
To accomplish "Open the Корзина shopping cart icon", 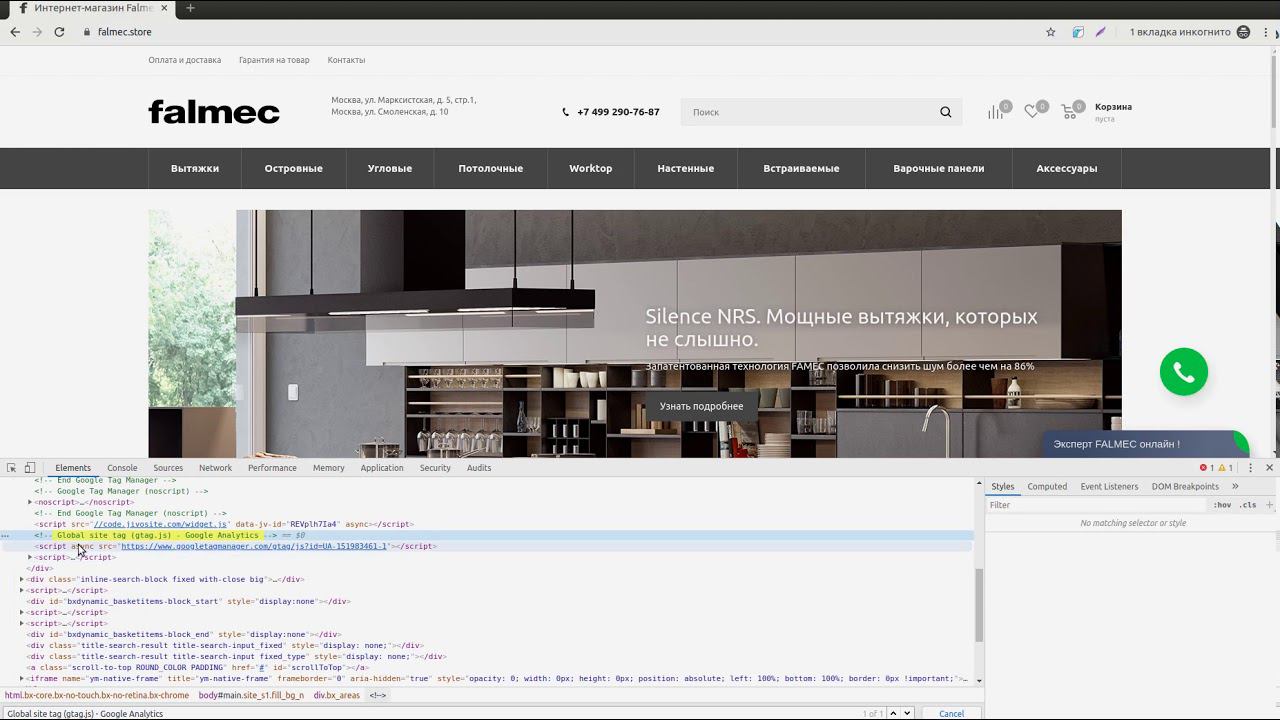I will [x=1069, y=112].
